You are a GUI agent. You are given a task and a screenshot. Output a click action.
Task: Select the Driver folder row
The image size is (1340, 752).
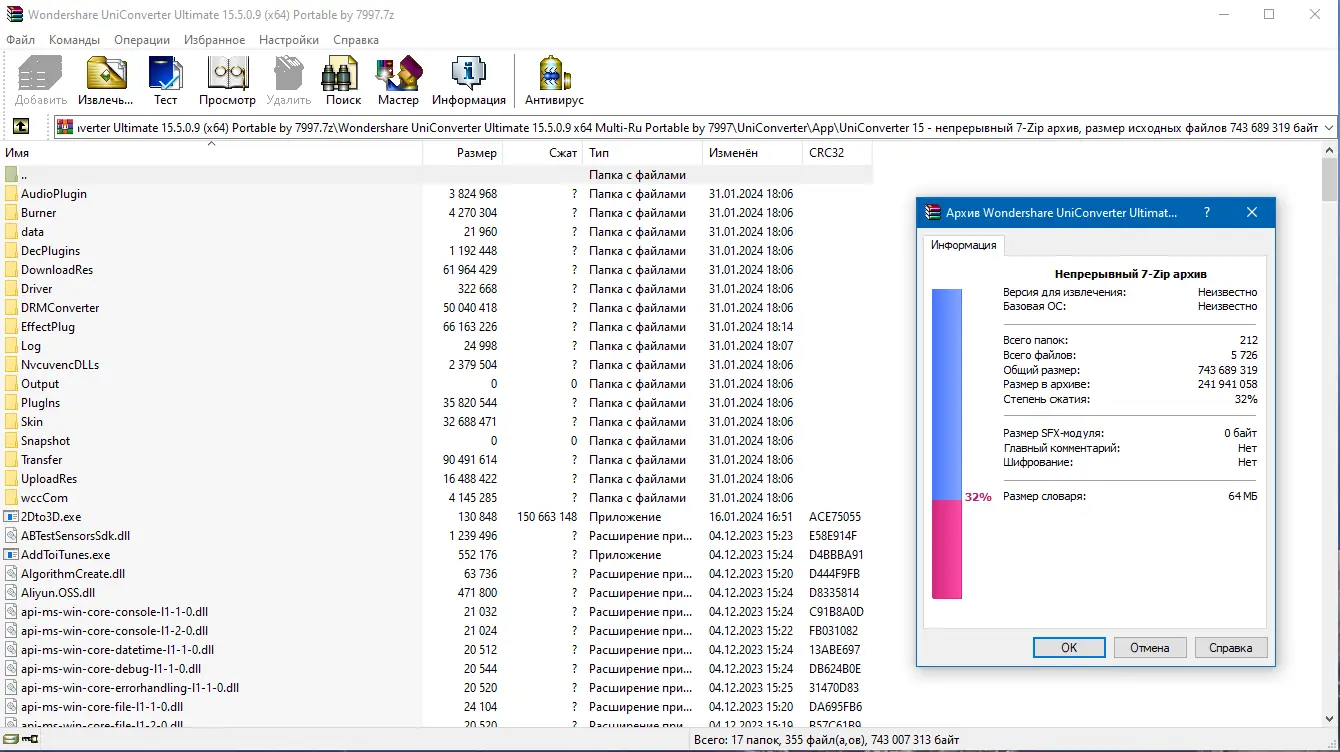[x=436, y=289]
